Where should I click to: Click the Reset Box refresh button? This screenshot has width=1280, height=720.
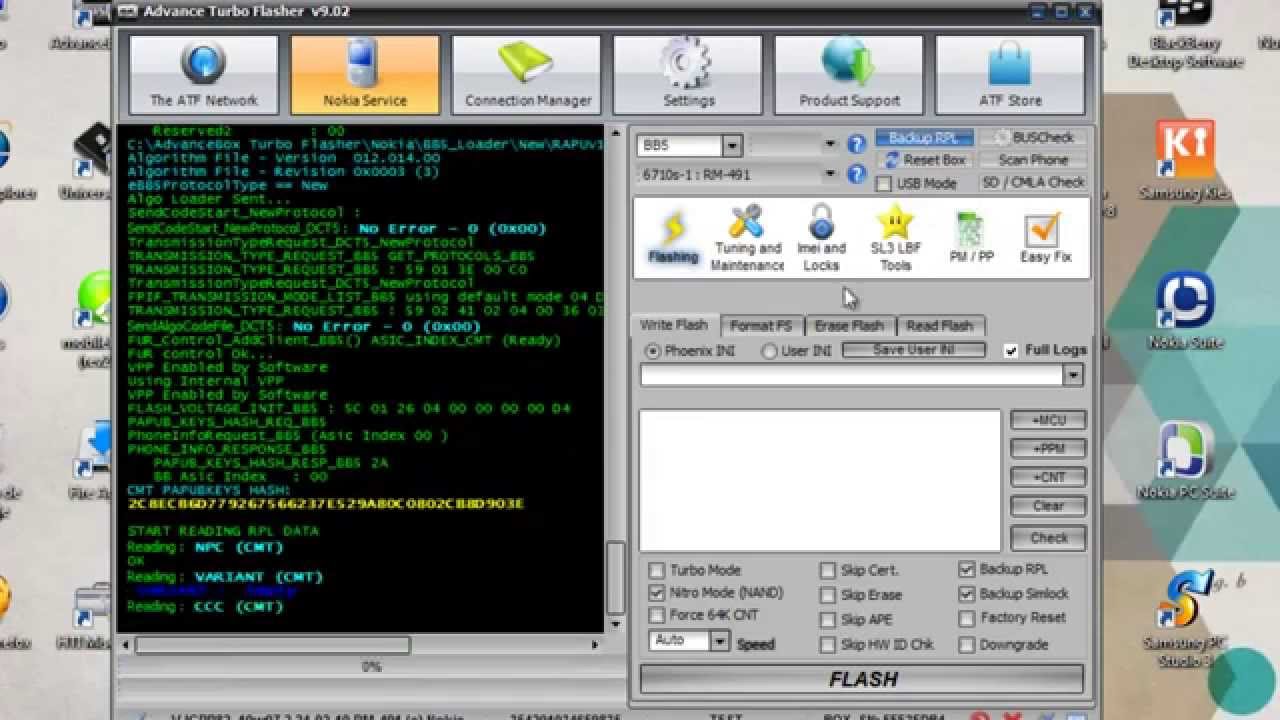tap(925, 160)
